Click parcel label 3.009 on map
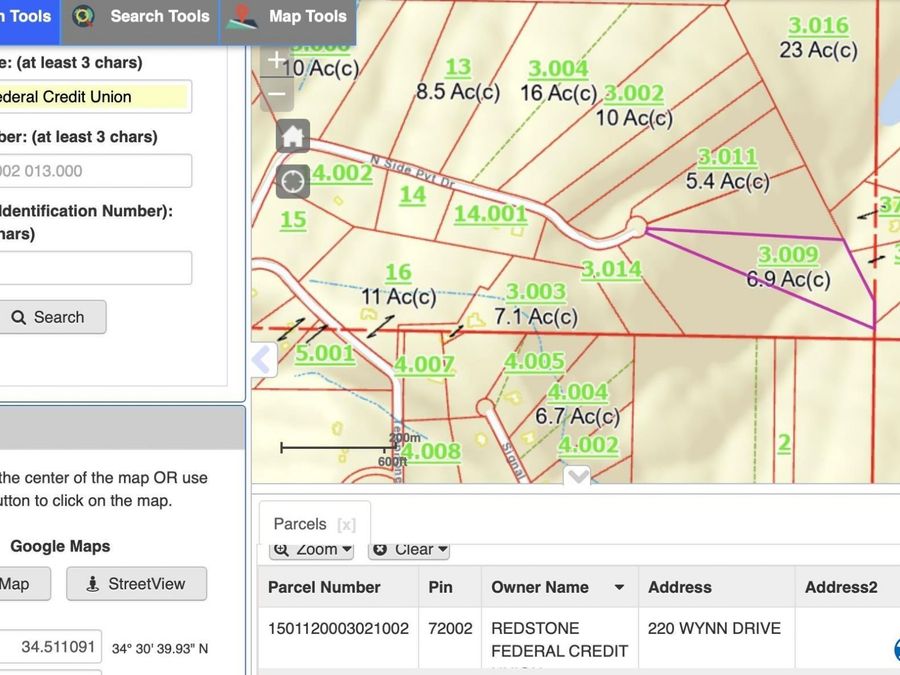The image size is (900, 675). pyautogui.click(x=788, y=255)
